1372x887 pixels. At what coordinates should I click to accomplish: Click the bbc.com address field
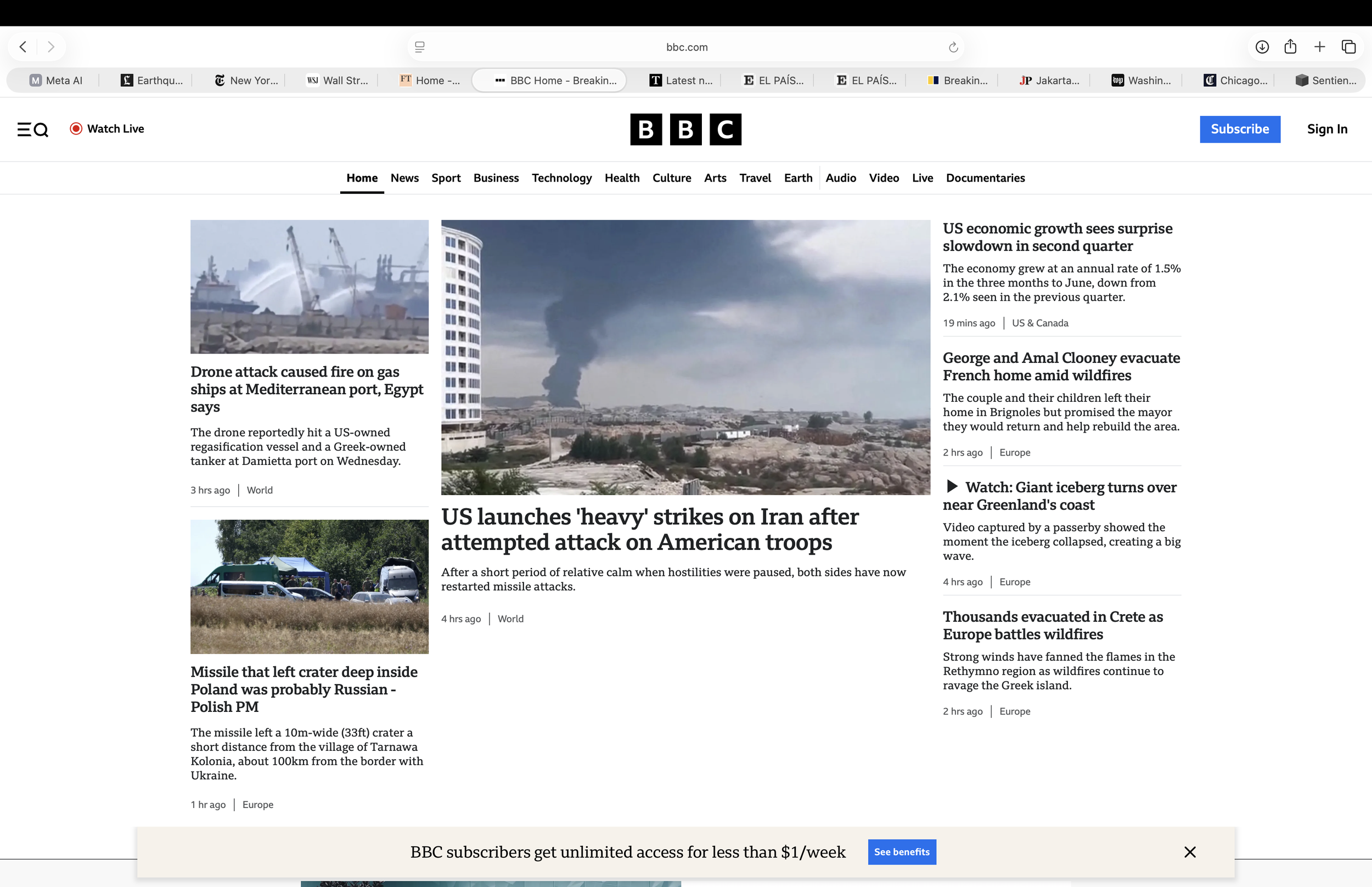coord(685,47)
